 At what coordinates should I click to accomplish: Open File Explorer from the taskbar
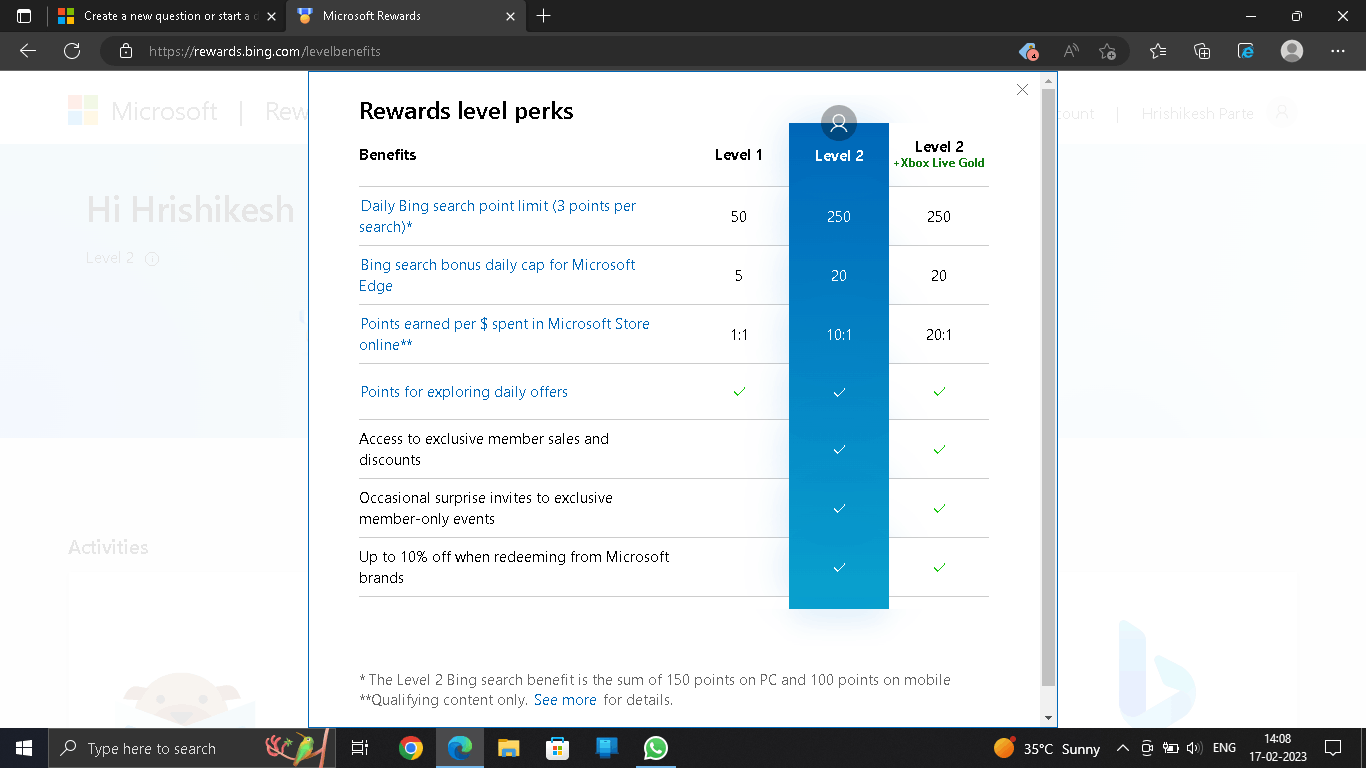[508, 748]
